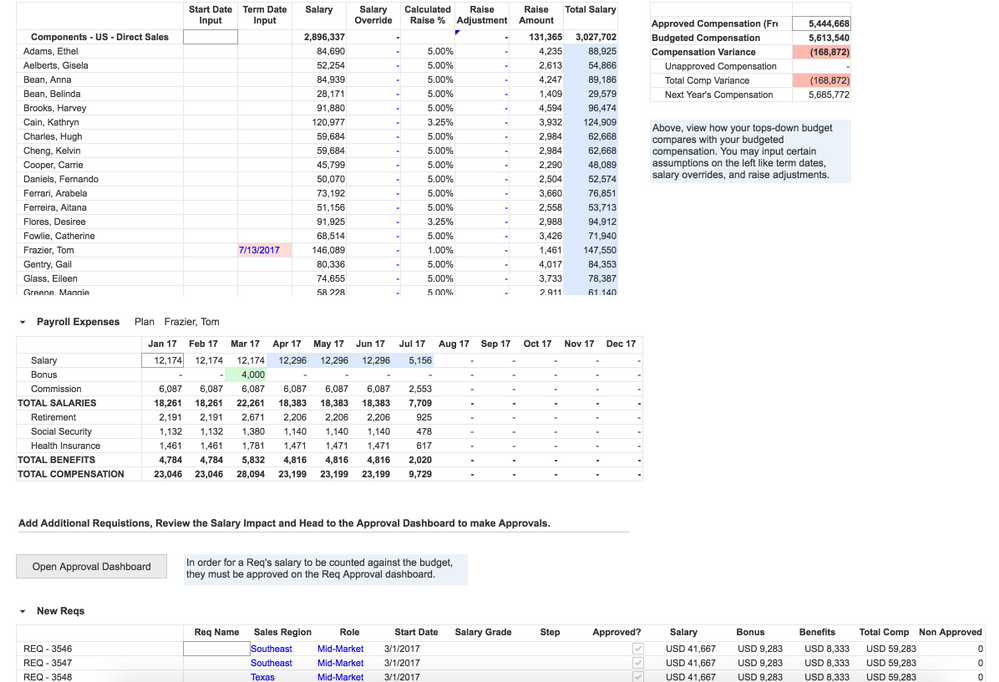Check the Approved checkbox for REQ - 3548
Screen dimensions: 999x682
click(638, 677)
